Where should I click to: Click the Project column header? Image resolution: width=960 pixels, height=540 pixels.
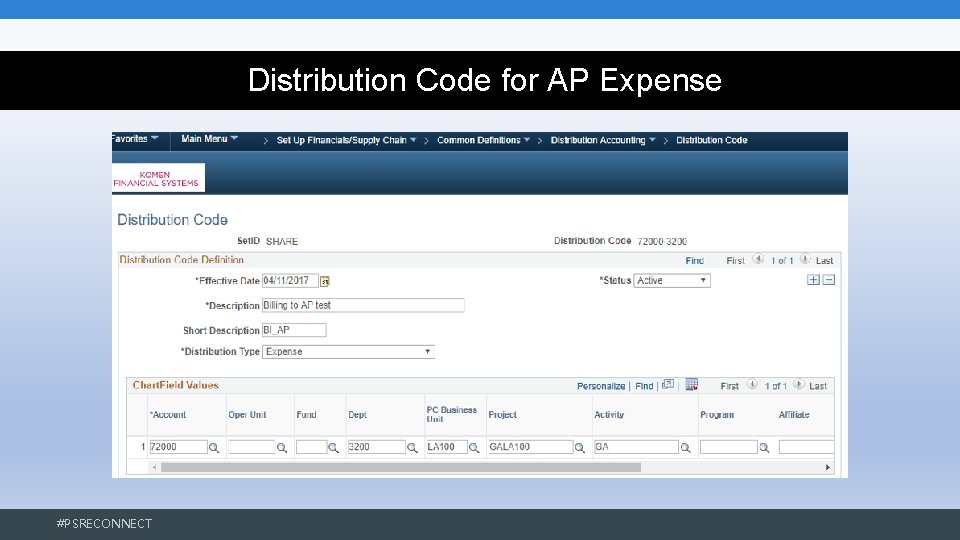tap(503, 414)
